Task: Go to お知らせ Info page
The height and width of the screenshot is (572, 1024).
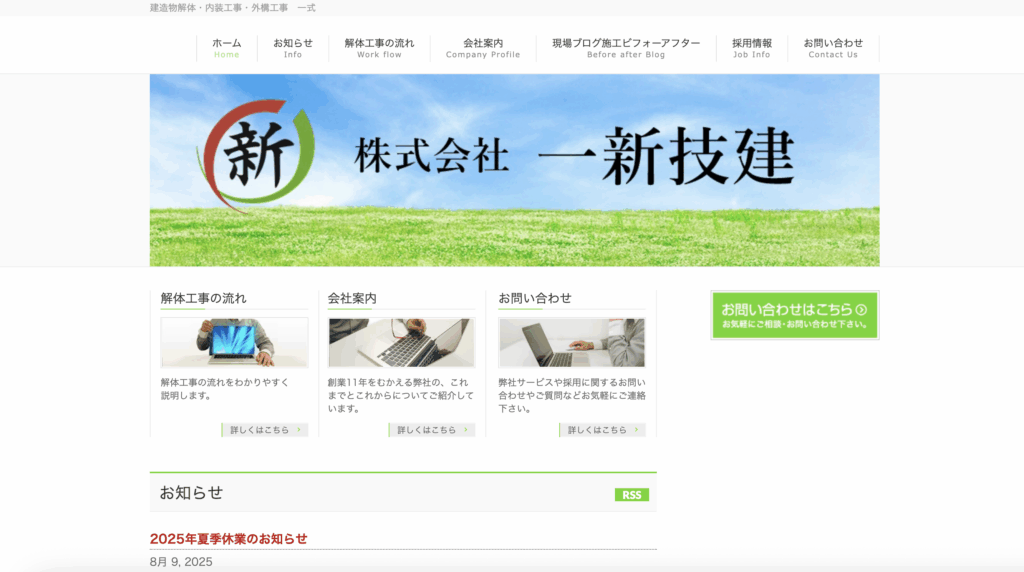Action: pos(293,48)
